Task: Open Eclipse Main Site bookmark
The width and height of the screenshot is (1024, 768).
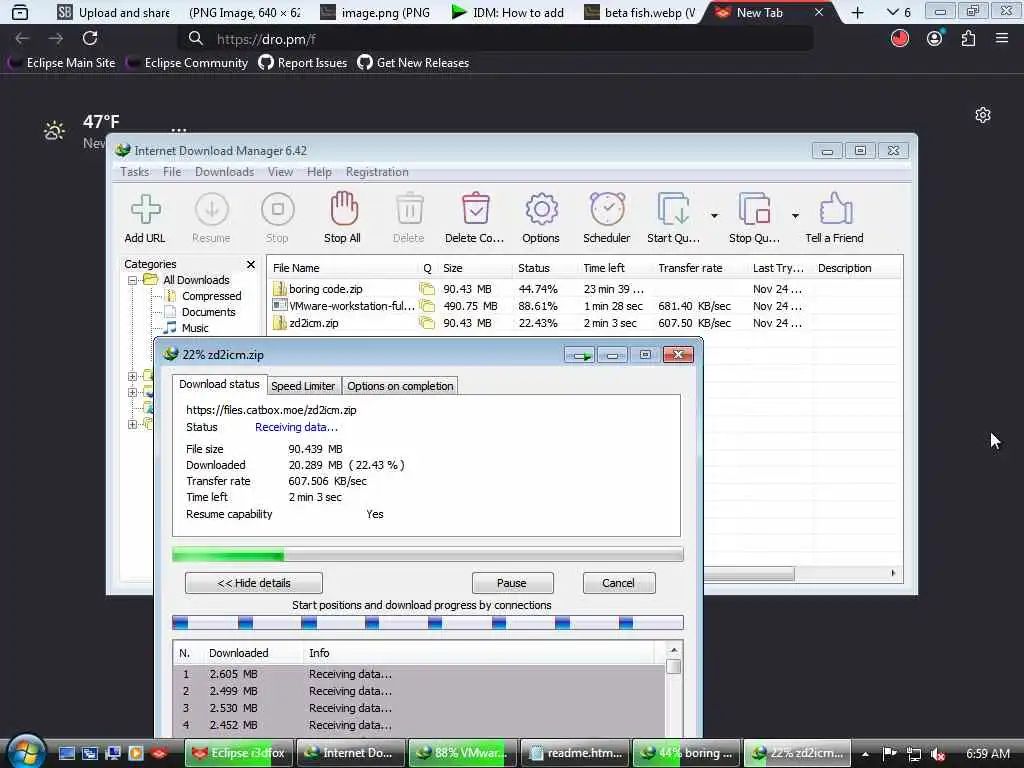Action: [62, 63]
